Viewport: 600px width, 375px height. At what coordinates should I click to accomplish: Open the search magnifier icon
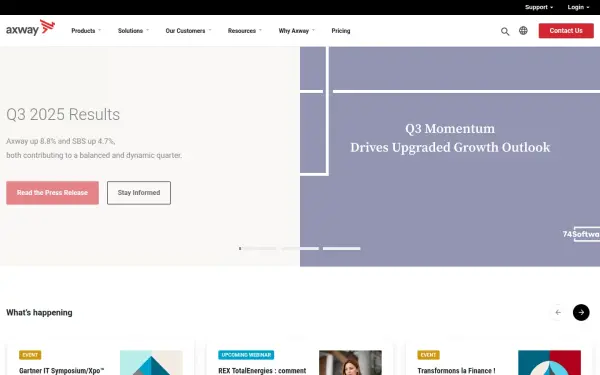[505, 31]
